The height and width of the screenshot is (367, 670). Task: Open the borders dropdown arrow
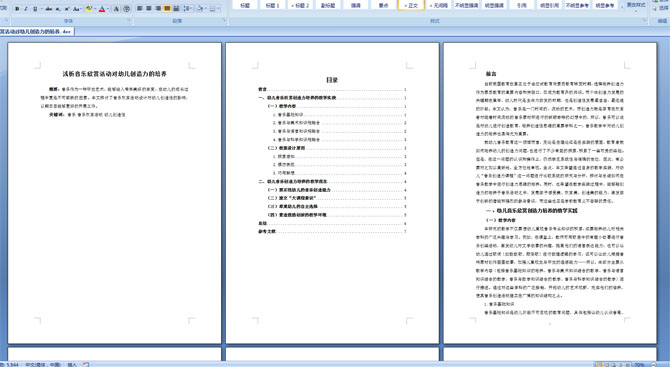coord(218,9)
